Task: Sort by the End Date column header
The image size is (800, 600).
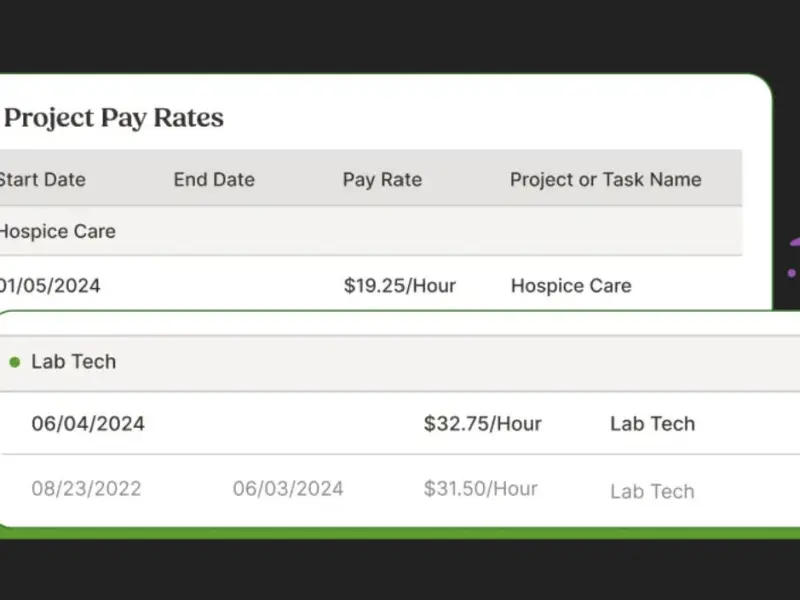Action: [x=214, y=180]
